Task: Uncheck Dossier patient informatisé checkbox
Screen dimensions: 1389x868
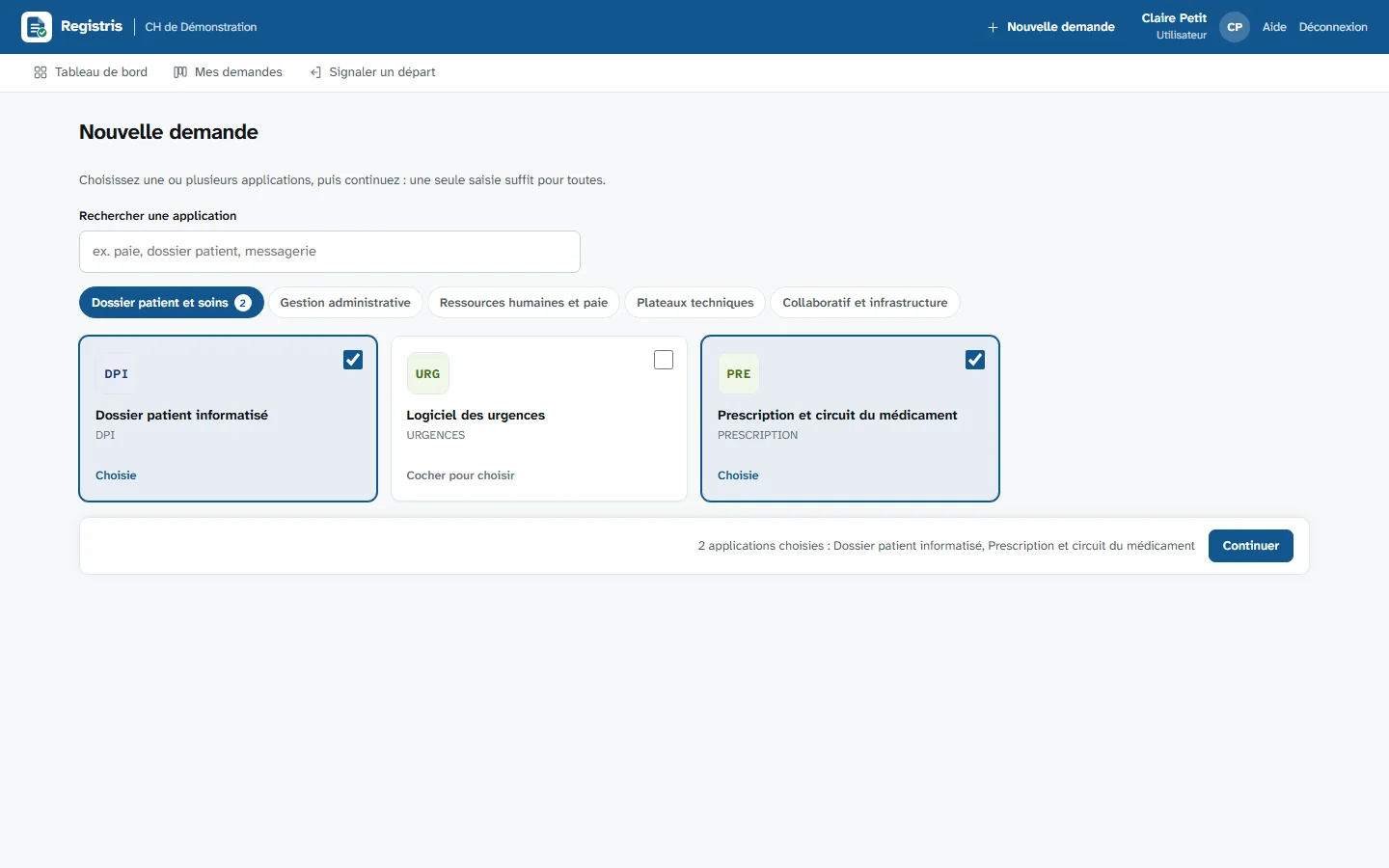Action: coord(353,360)
